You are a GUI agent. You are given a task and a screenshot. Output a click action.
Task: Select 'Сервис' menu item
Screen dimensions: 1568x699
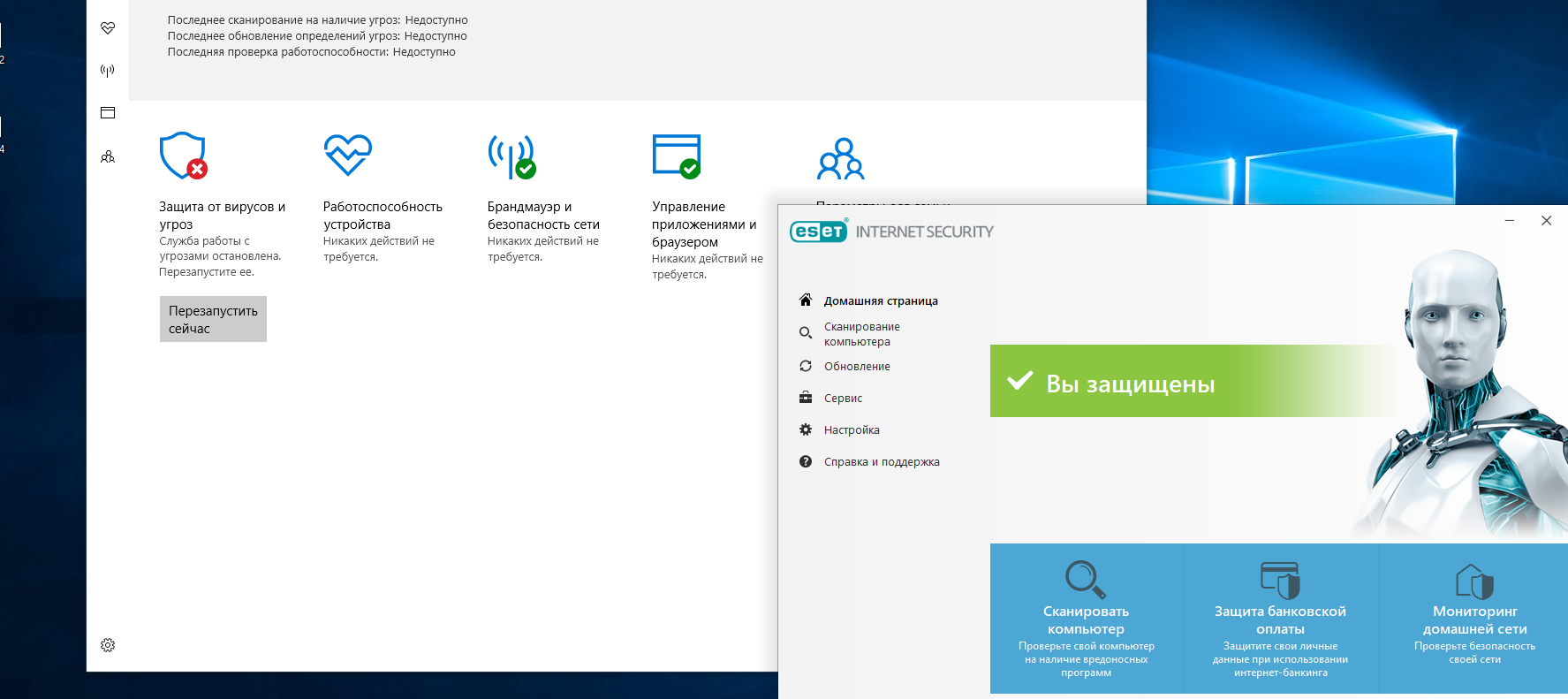[843, 398]
